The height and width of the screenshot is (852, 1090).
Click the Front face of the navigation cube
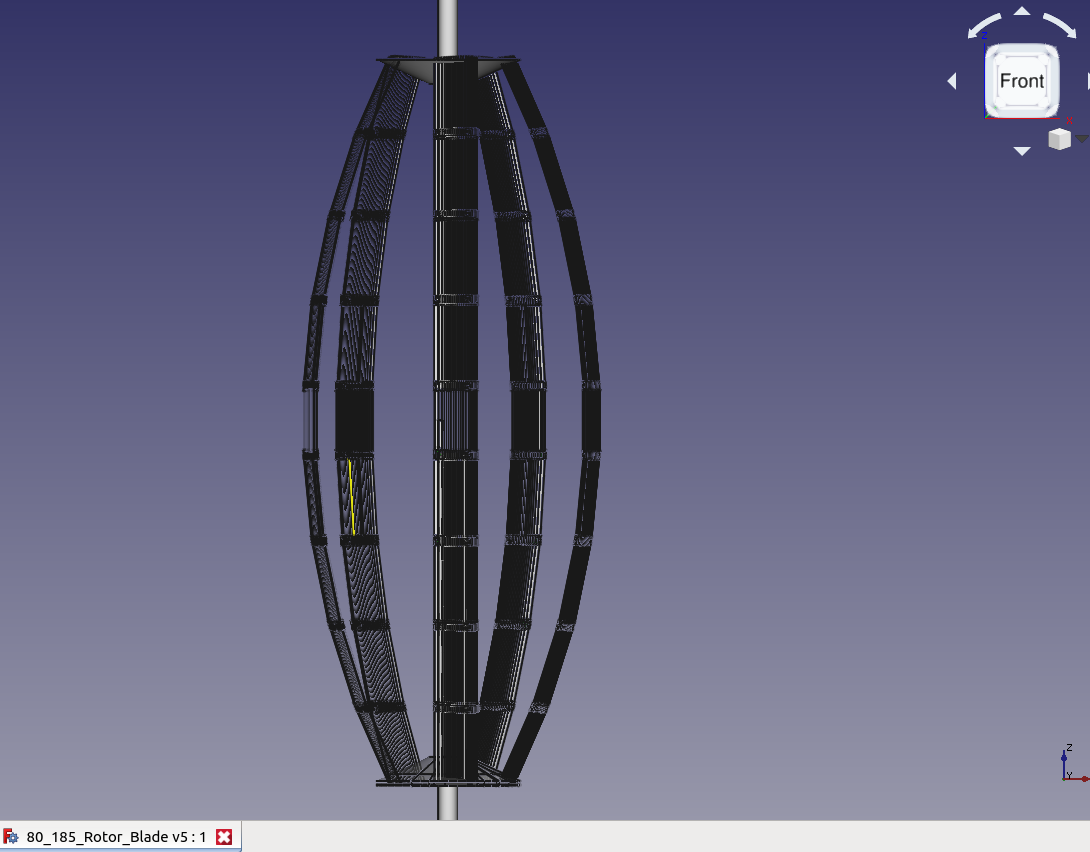tap(1022, 80)
